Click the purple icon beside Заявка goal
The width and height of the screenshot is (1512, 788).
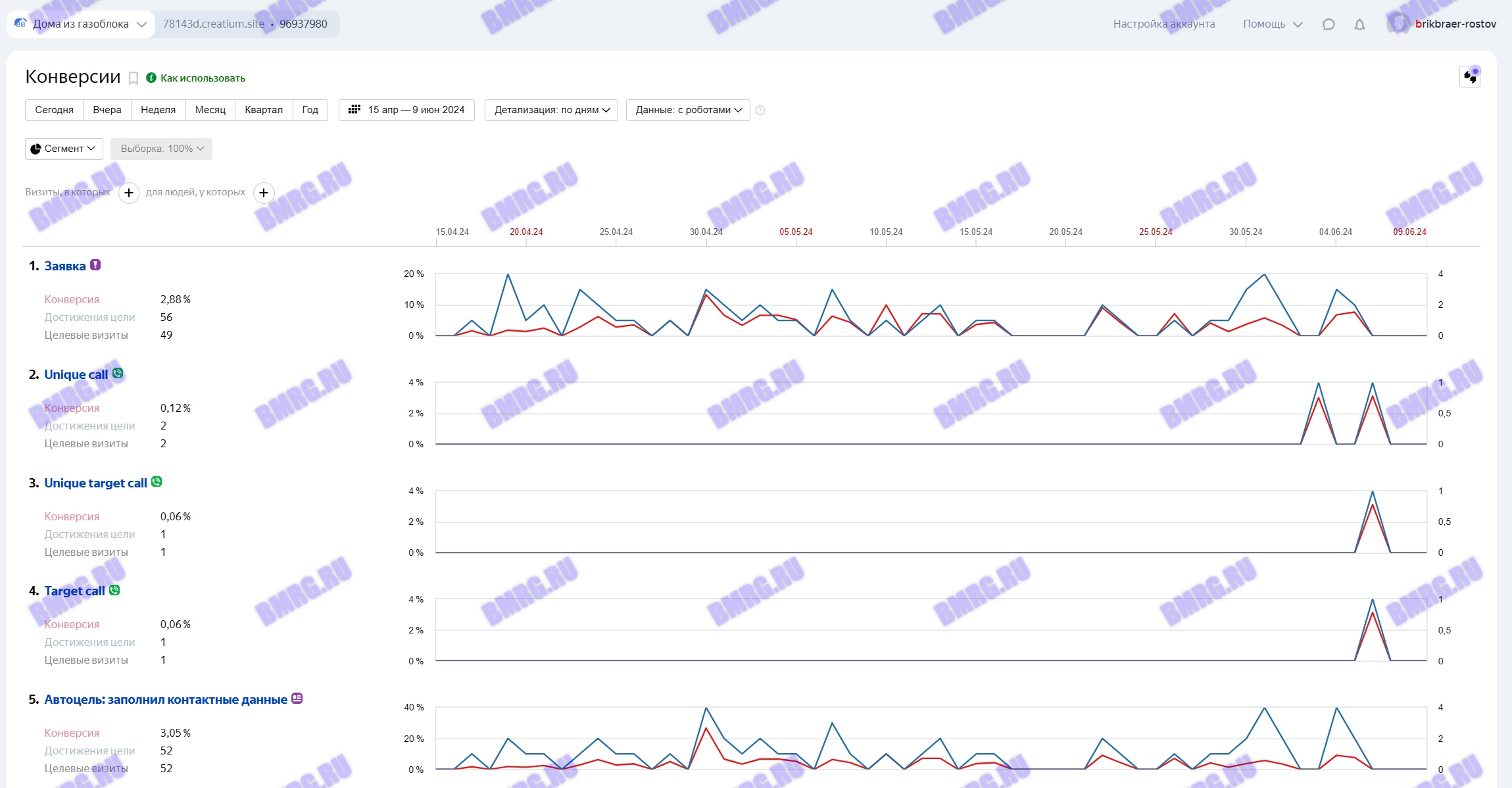95,265
